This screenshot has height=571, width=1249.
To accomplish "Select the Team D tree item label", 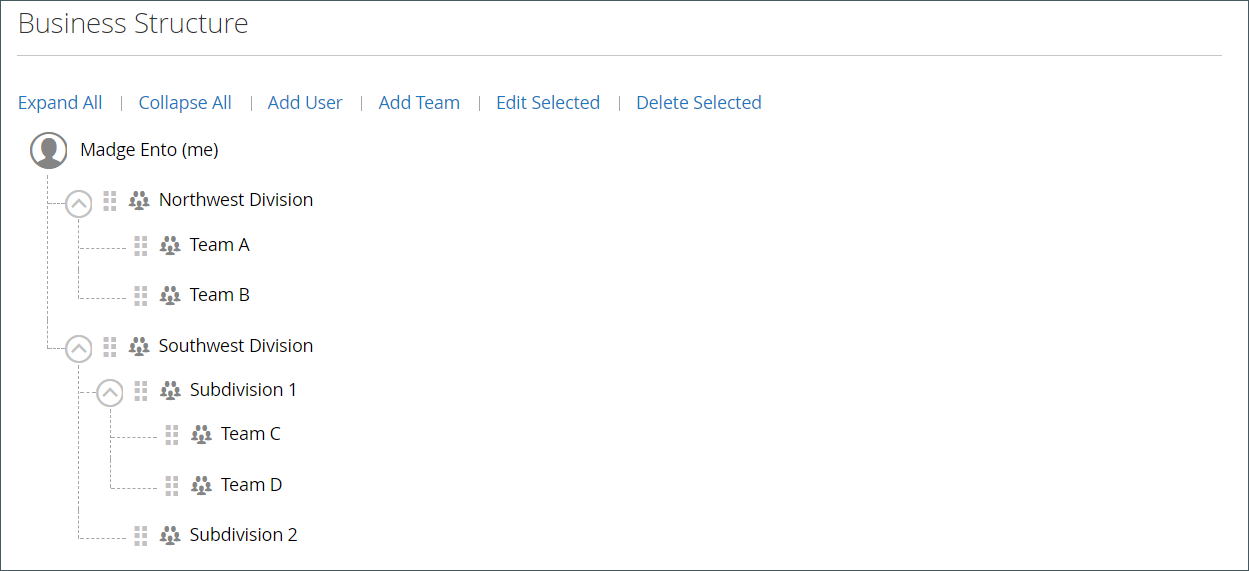I will click(x=251, y=485).
